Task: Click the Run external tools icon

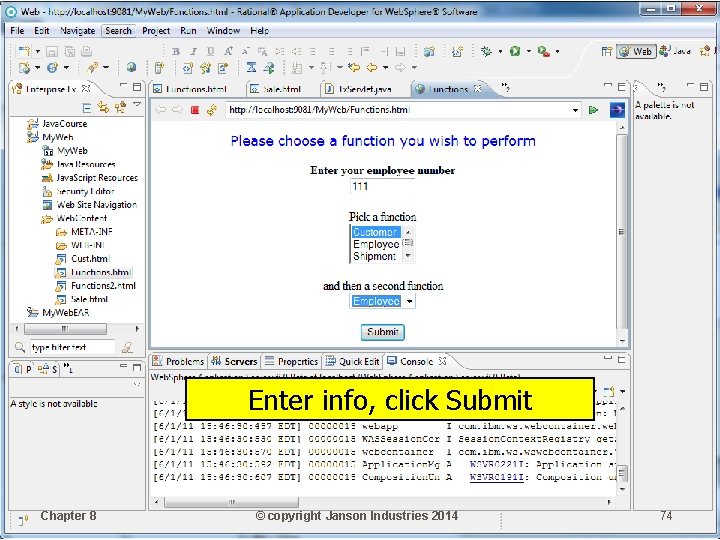Action: coord(543,51)
